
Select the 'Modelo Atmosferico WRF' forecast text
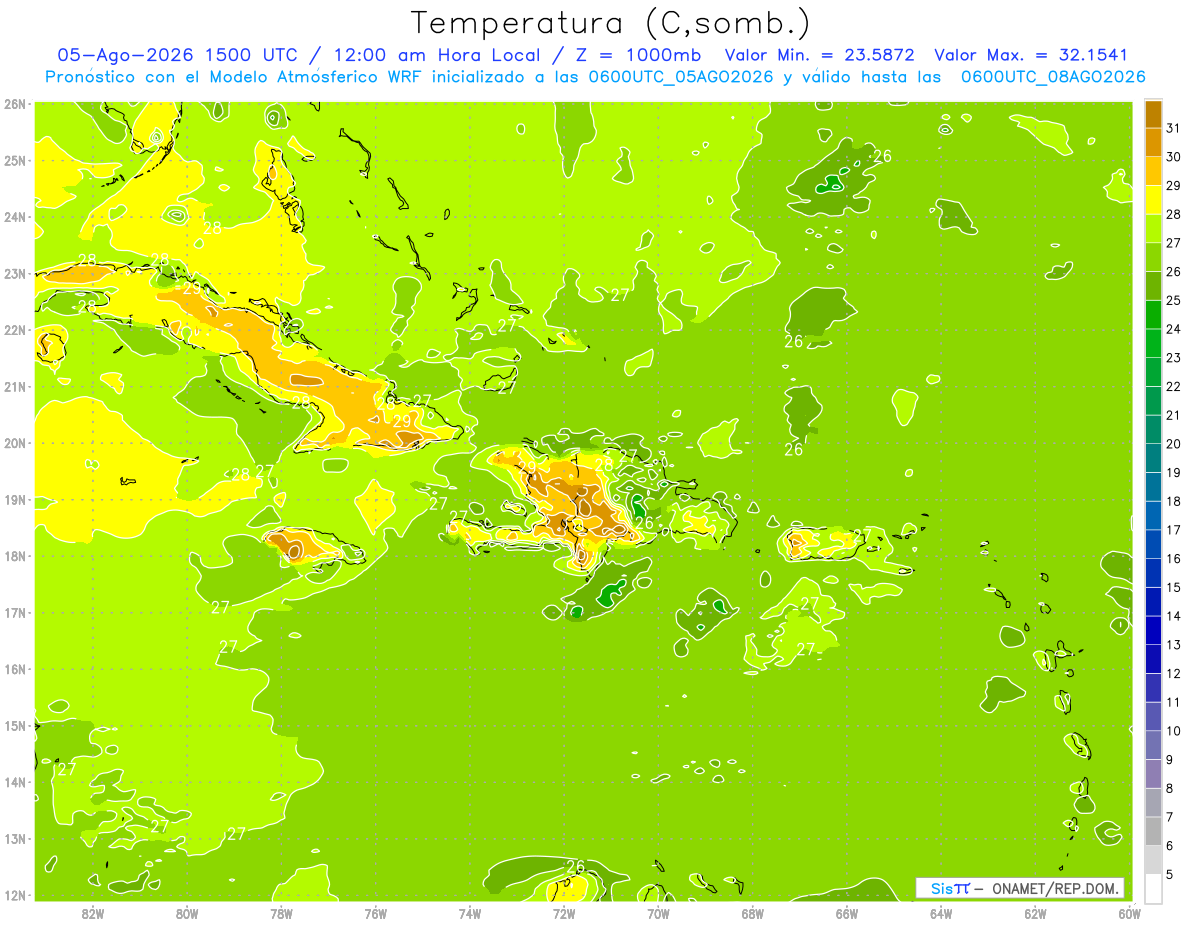[x=312, y=77]
